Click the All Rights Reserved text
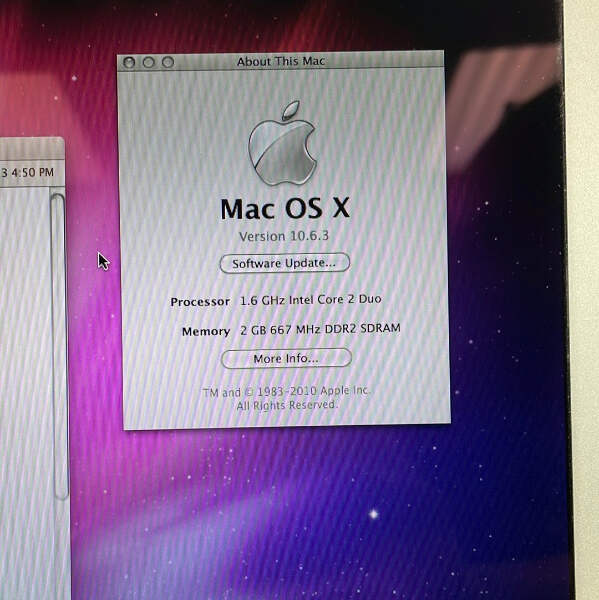 click(x=287, y=405)
